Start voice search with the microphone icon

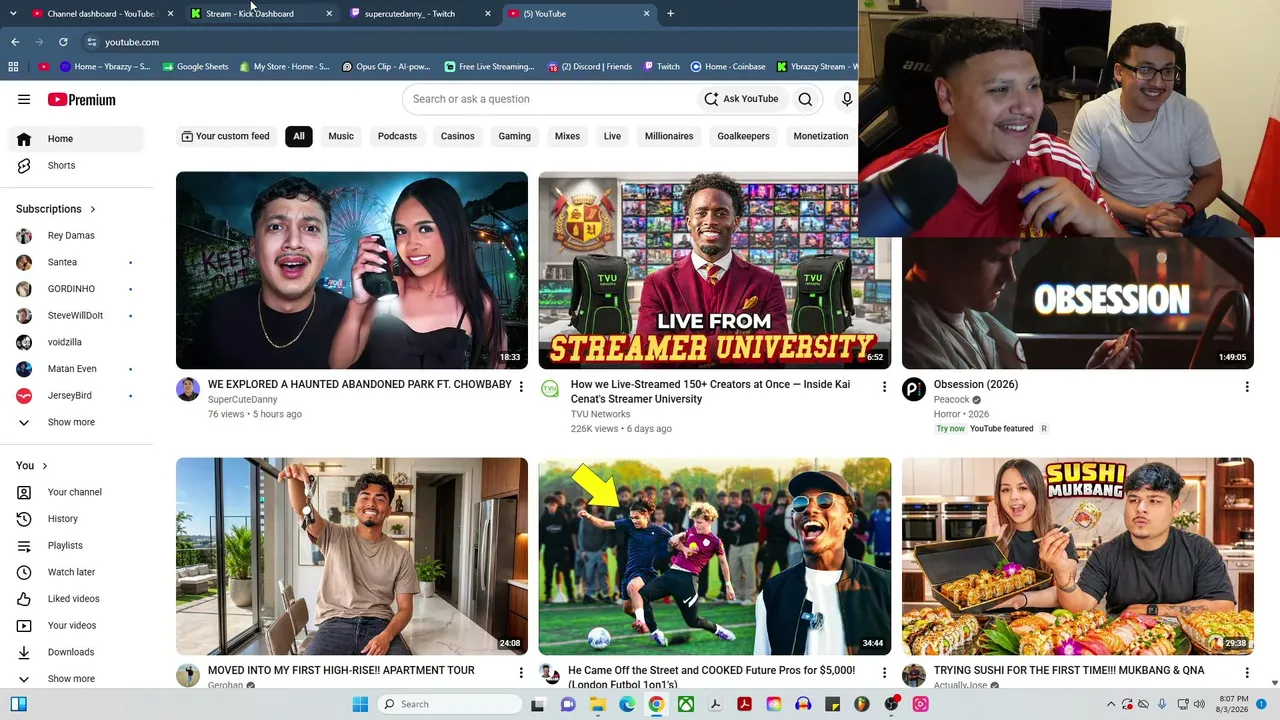click(847, 99)
